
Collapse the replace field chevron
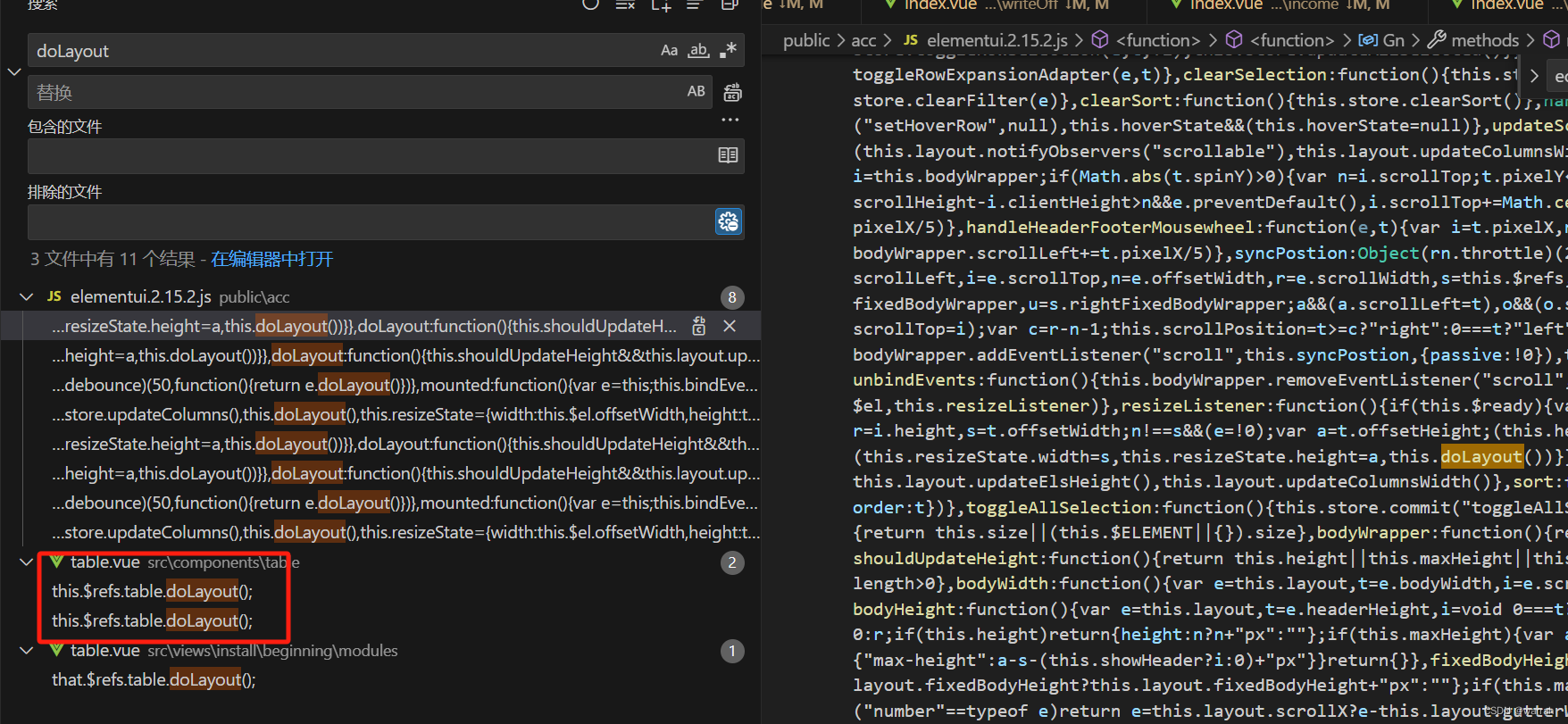coord(14,71)
